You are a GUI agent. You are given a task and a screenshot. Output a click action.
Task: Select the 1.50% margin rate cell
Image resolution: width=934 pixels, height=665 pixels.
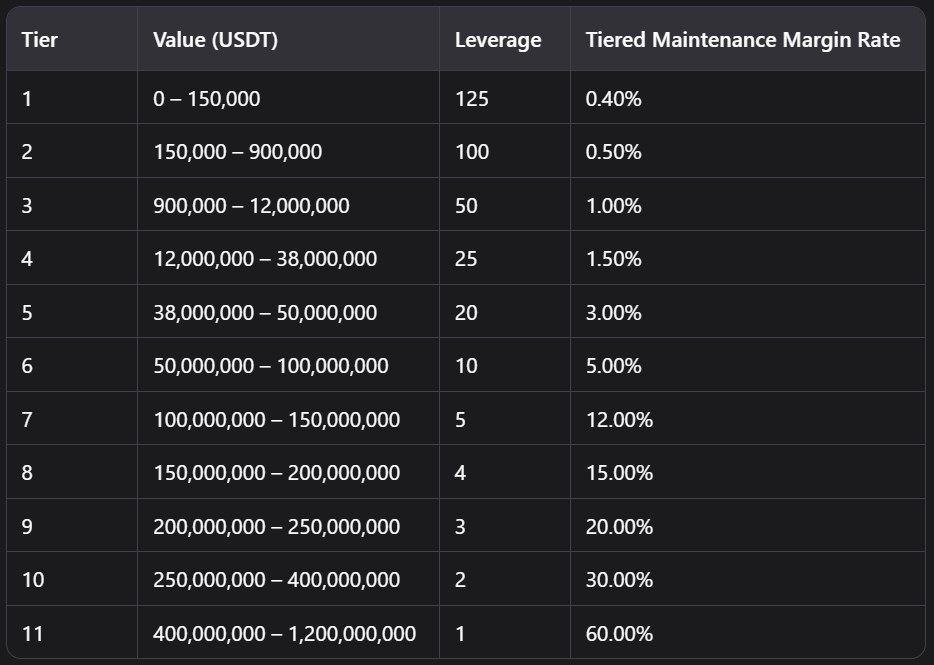tap(613, 259)
